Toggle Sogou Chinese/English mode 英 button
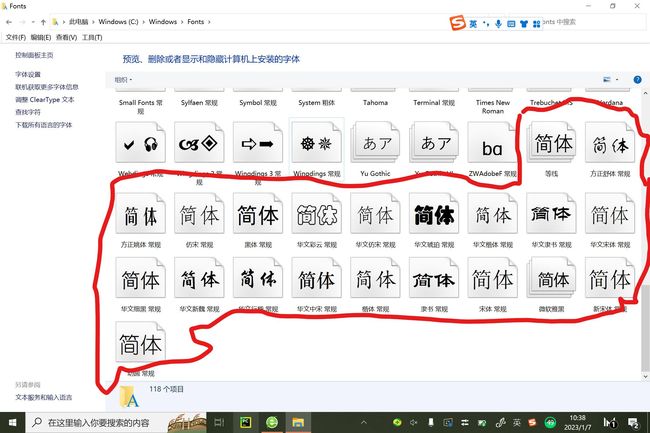The image size is (650, 433). 473,24
